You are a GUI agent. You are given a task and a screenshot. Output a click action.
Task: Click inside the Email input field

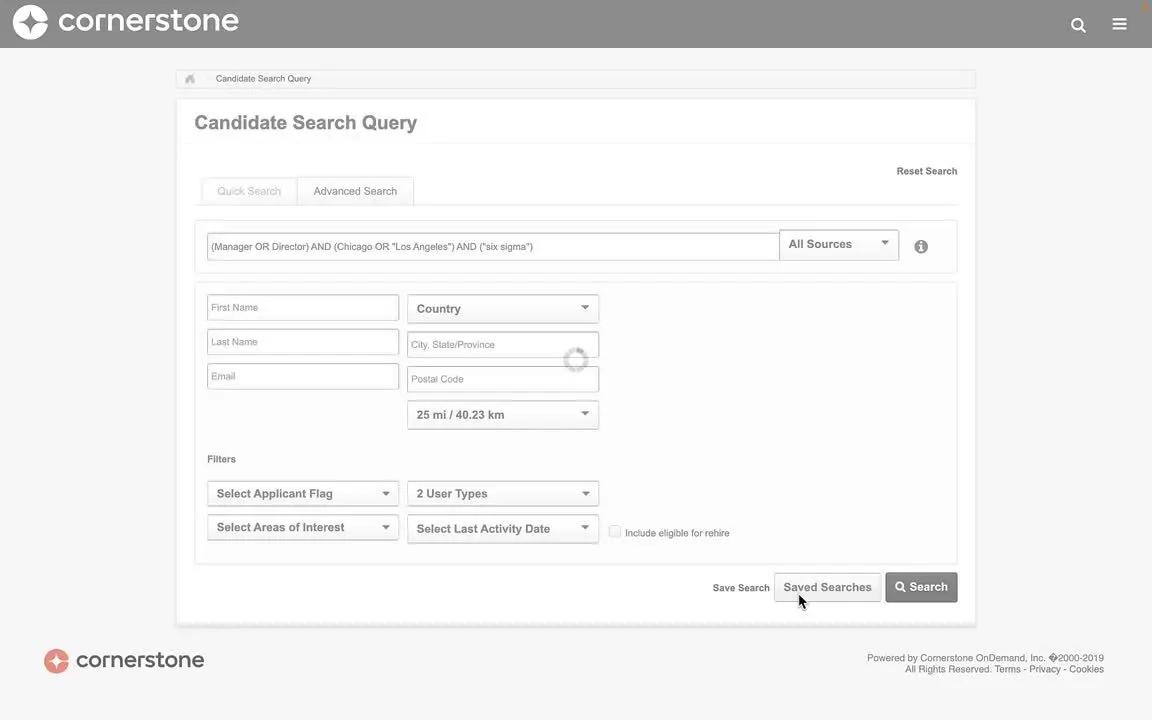point(302,375)
